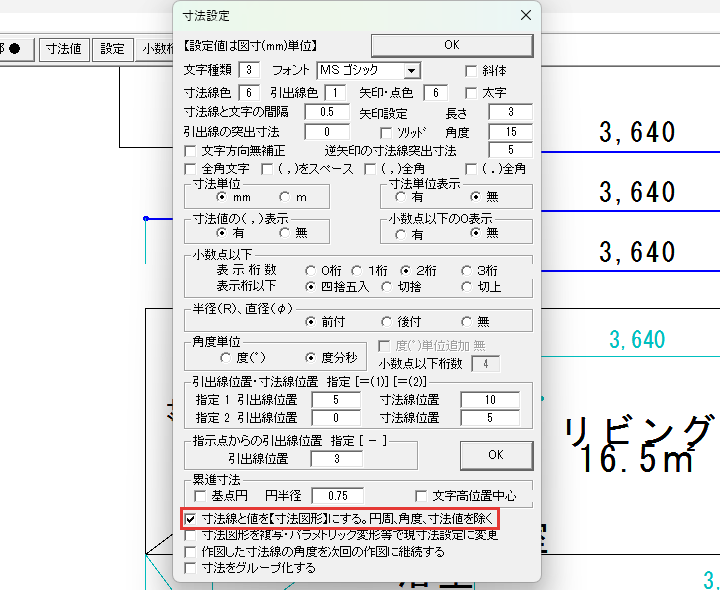Check the 文字高位置中心 option

(x=421, y=496)
